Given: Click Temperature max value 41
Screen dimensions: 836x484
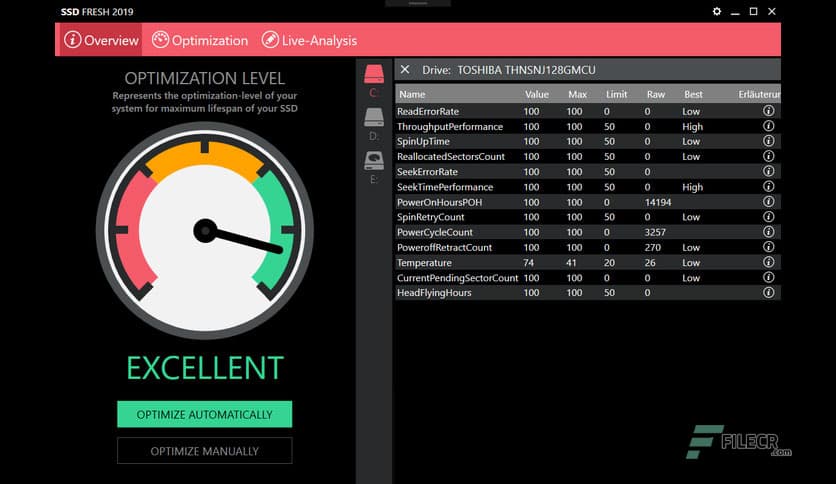Looking at the screenshot, I should (x=571, y=263).
